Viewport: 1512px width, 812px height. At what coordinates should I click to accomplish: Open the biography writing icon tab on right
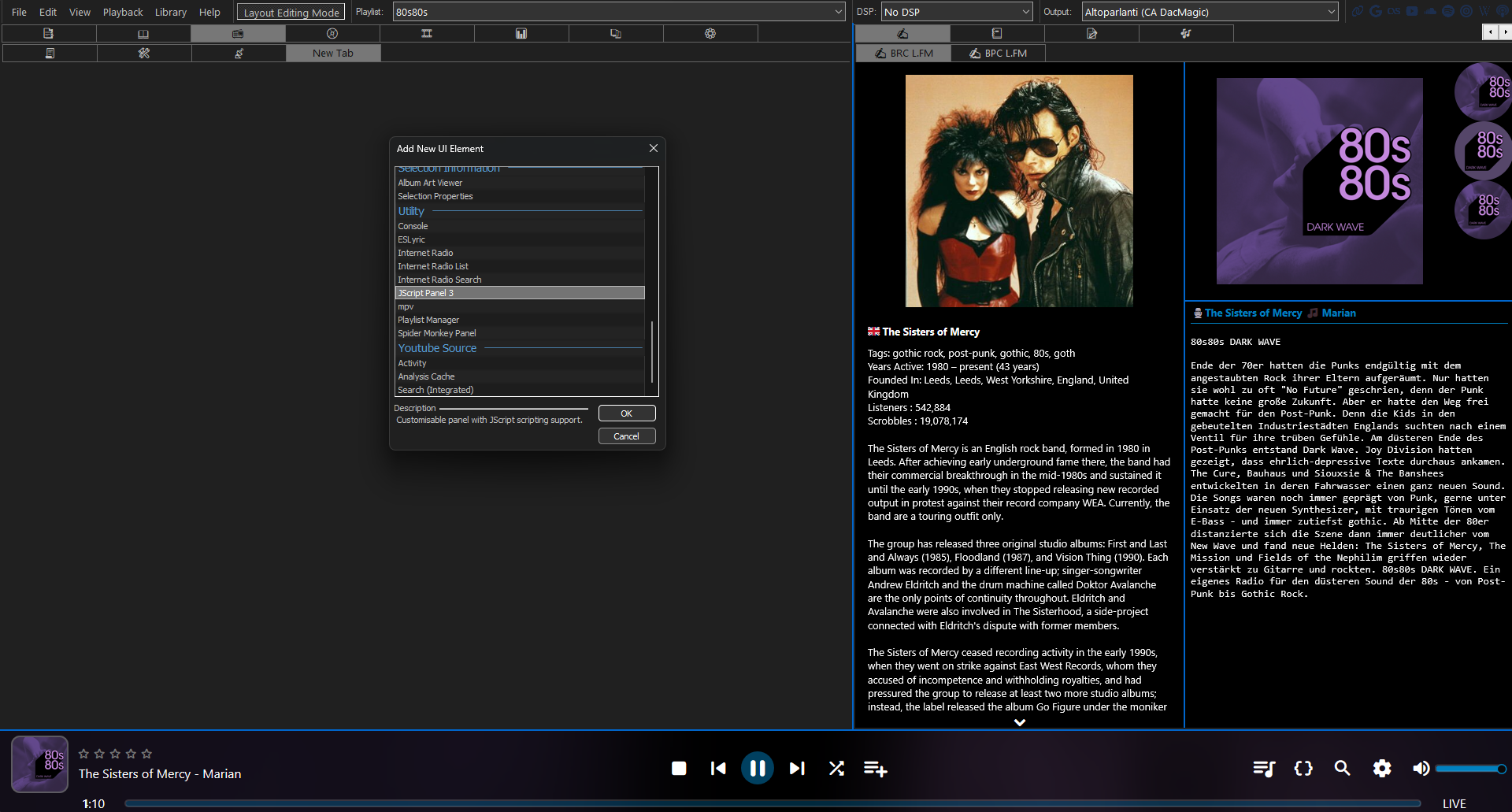902,34
